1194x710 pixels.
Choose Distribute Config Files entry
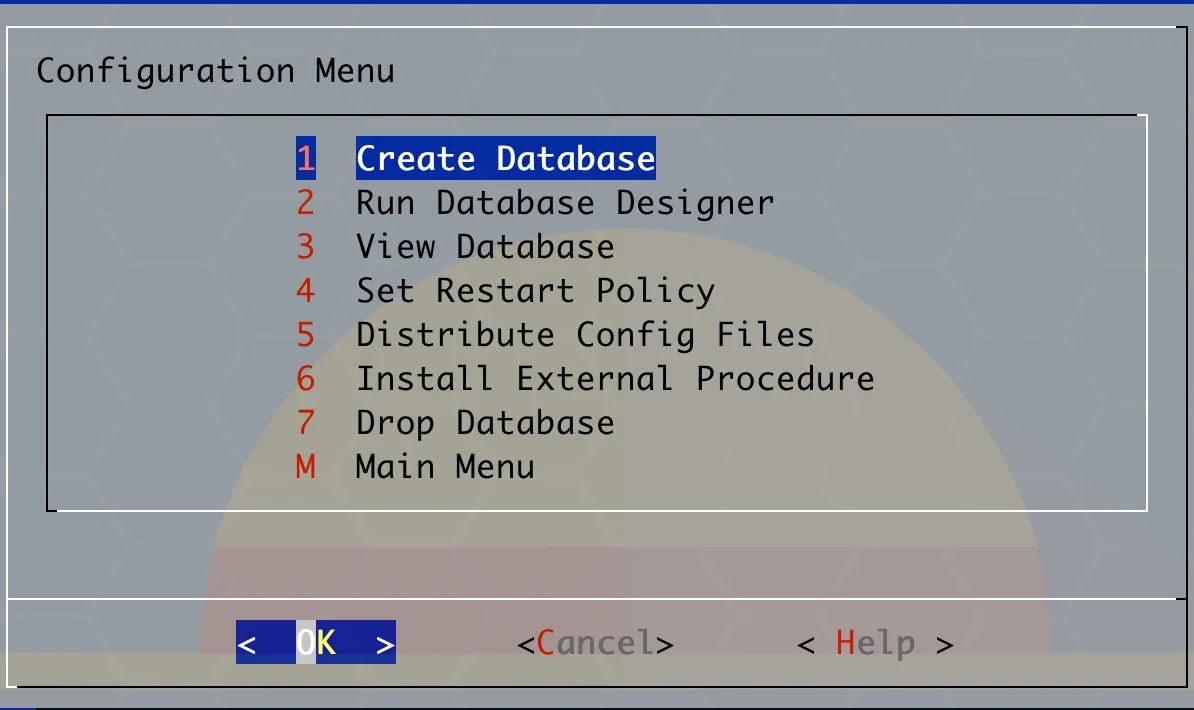pos(585,335)
